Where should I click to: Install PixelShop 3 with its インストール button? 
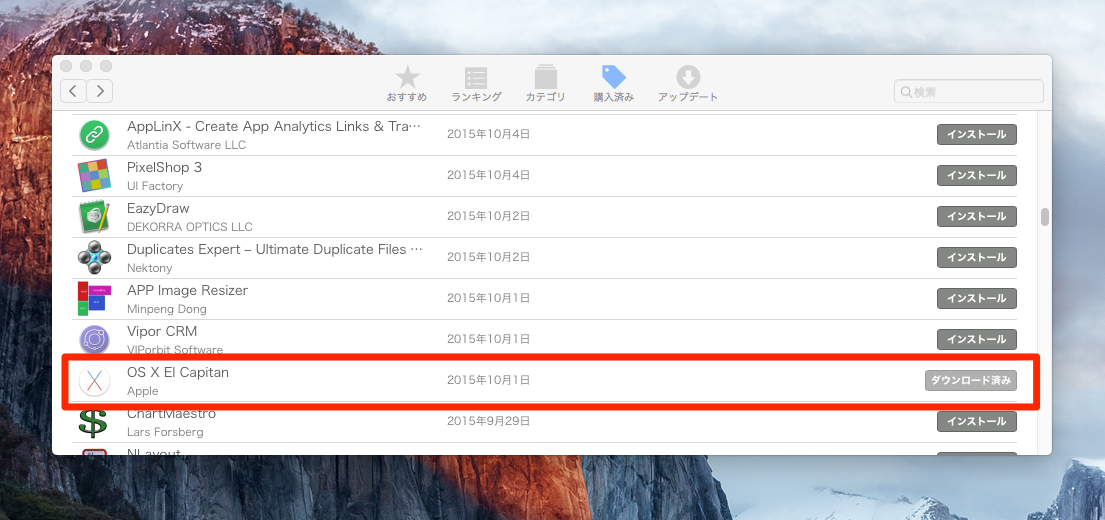coord(977,175)
